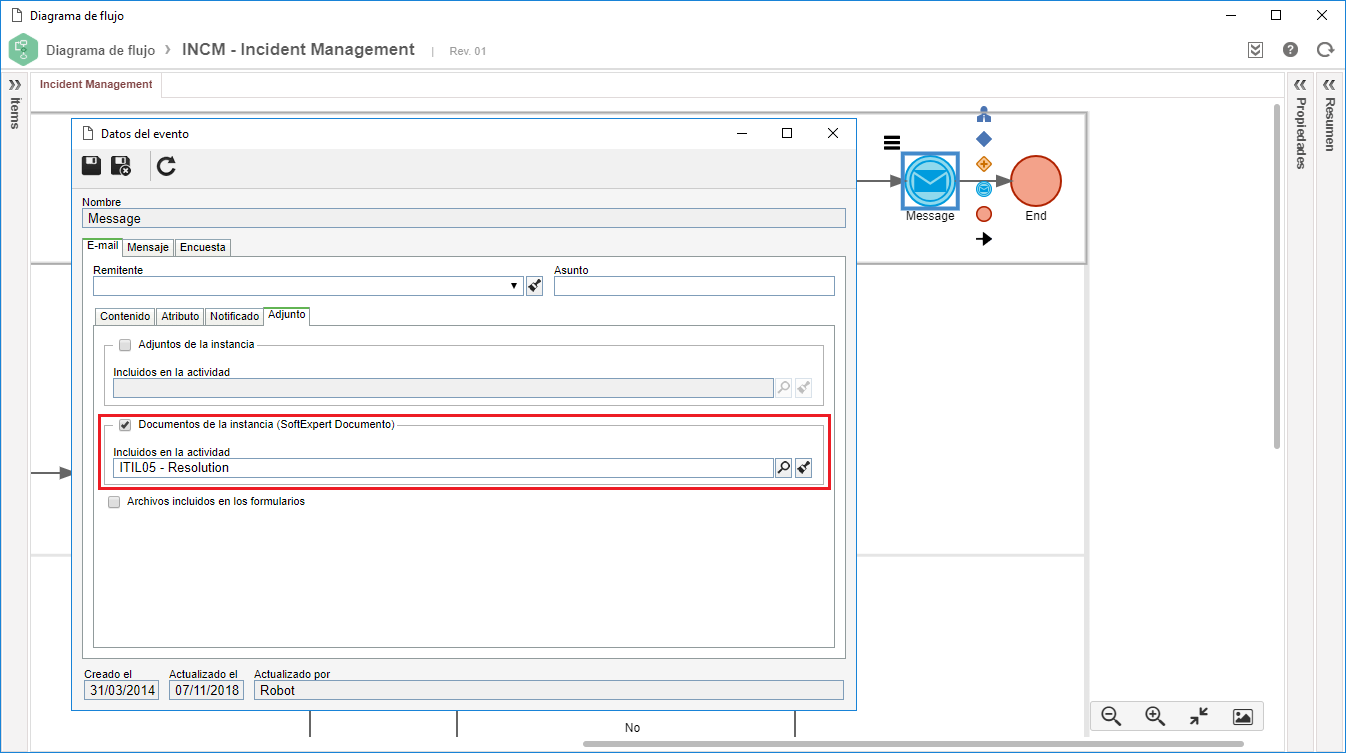The height and width of the screenshot is (753, 1346).
Task: Expand the Resumen side panel
Action: (x=1329, y=84)
